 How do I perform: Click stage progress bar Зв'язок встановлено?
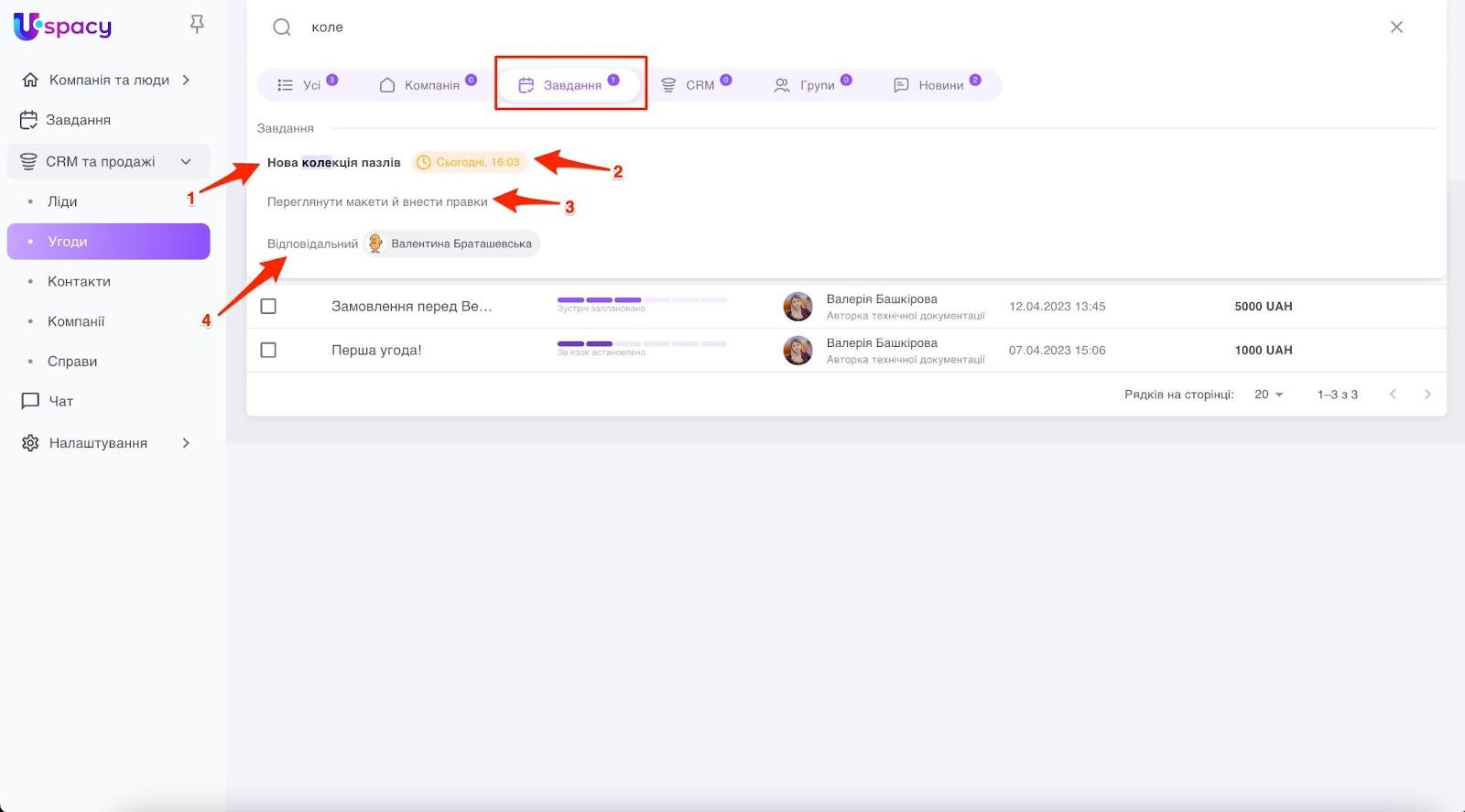[x=642, y=344]
